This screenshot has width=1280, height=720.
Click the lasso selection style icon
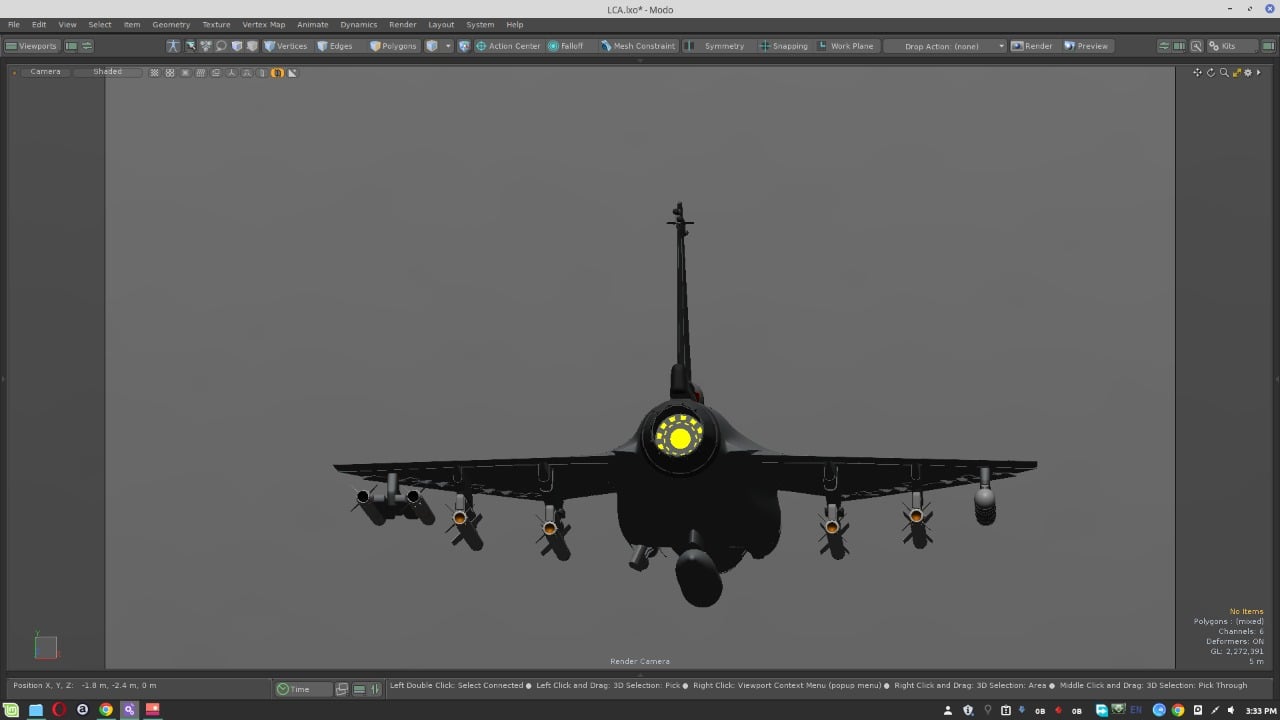point(221,46)
